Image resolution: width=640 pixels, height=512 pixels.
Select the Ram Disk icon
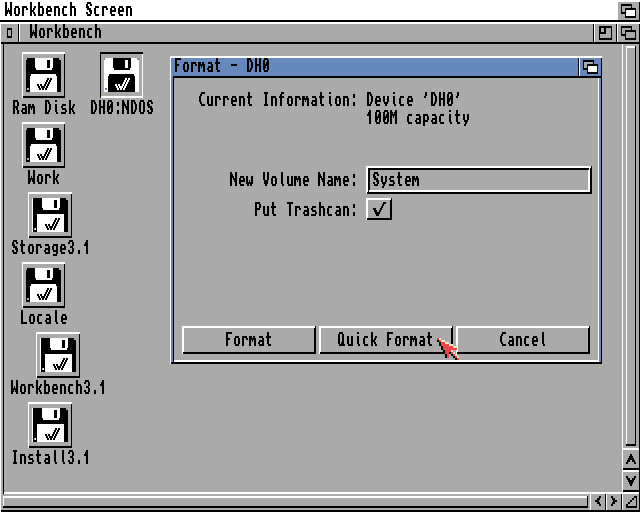(43, 75)
